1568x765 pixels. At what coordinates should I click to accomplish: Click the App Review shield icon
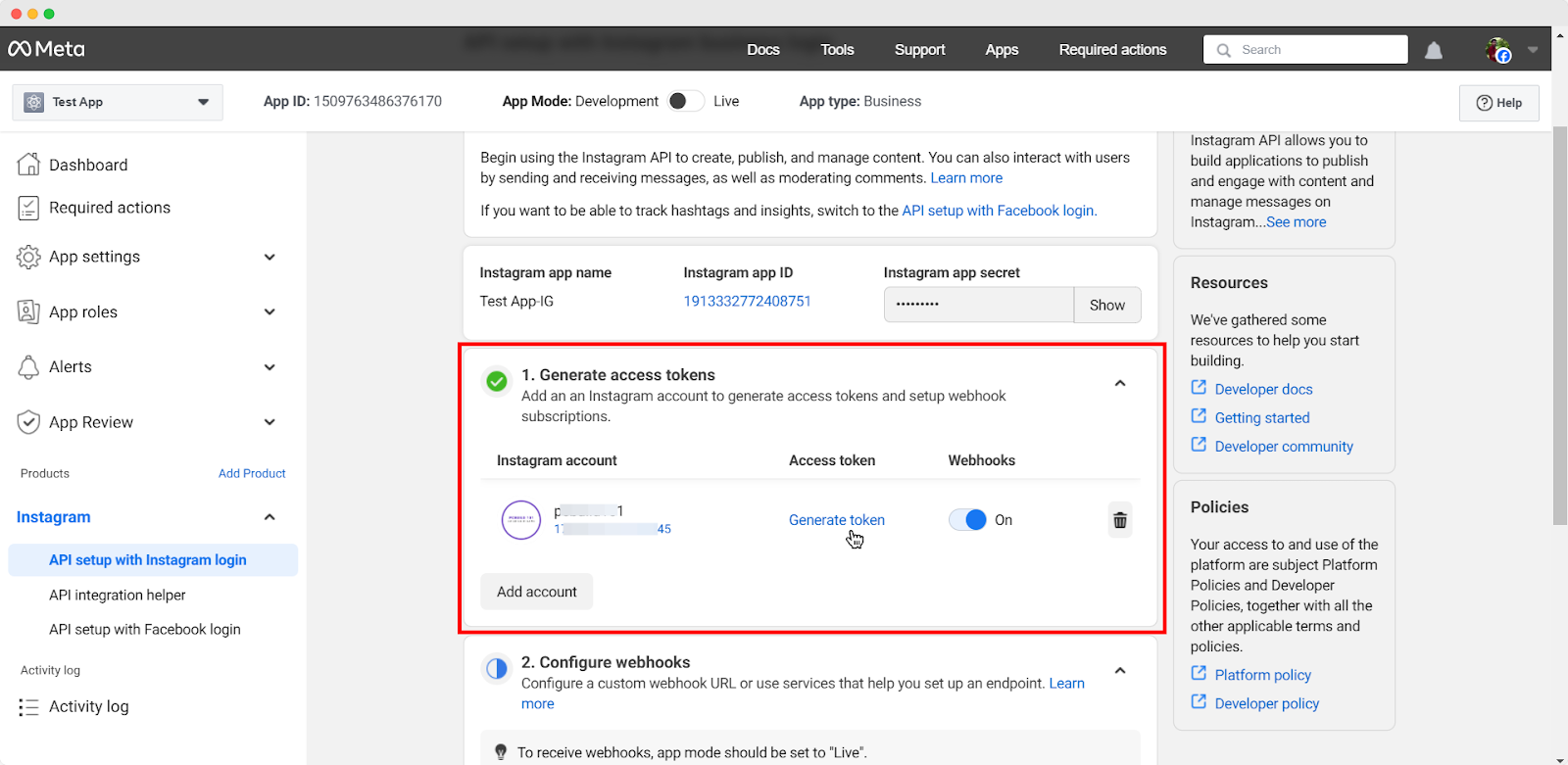28,422
